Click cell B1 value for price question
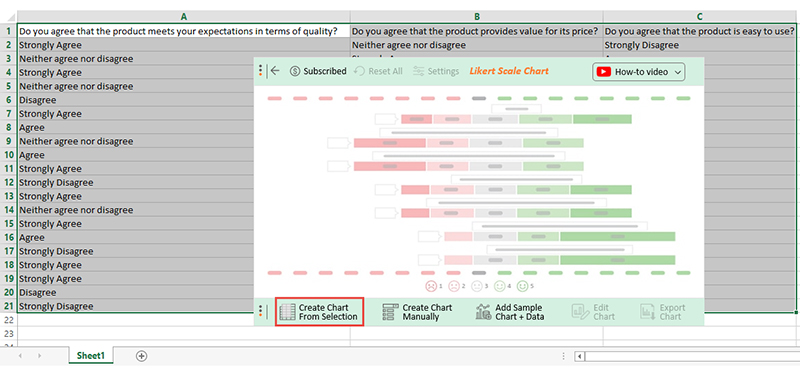 [x=477, y=31]
